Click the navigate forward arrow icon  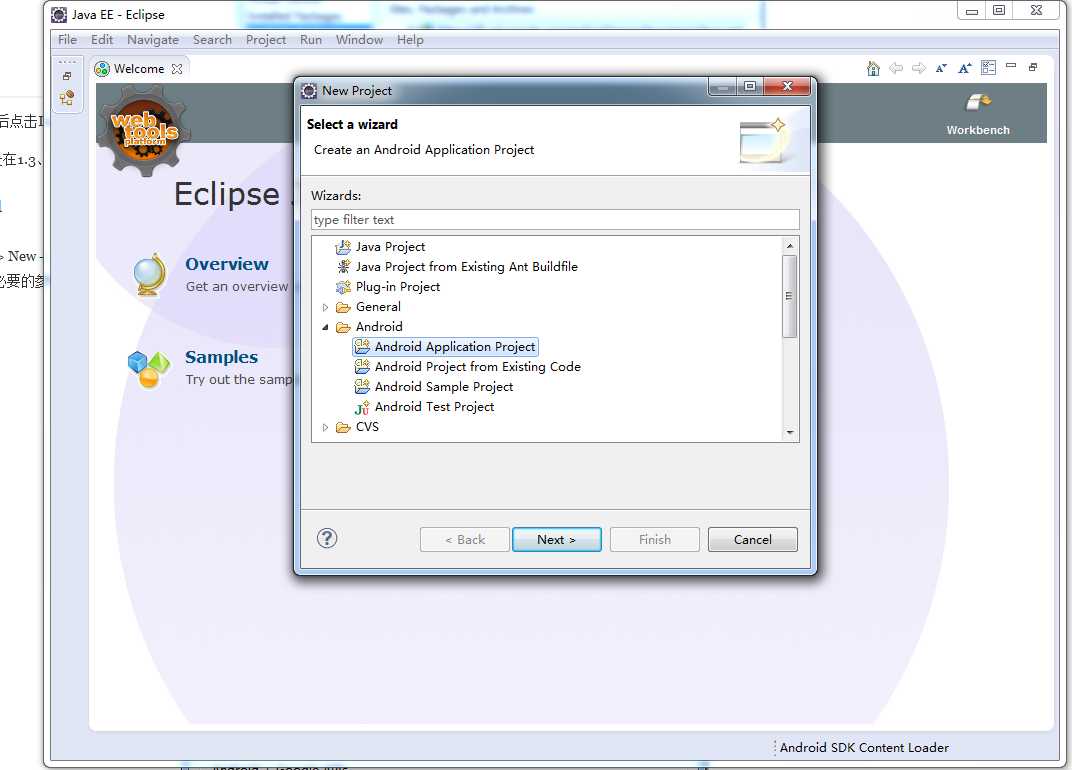point(919,68)
